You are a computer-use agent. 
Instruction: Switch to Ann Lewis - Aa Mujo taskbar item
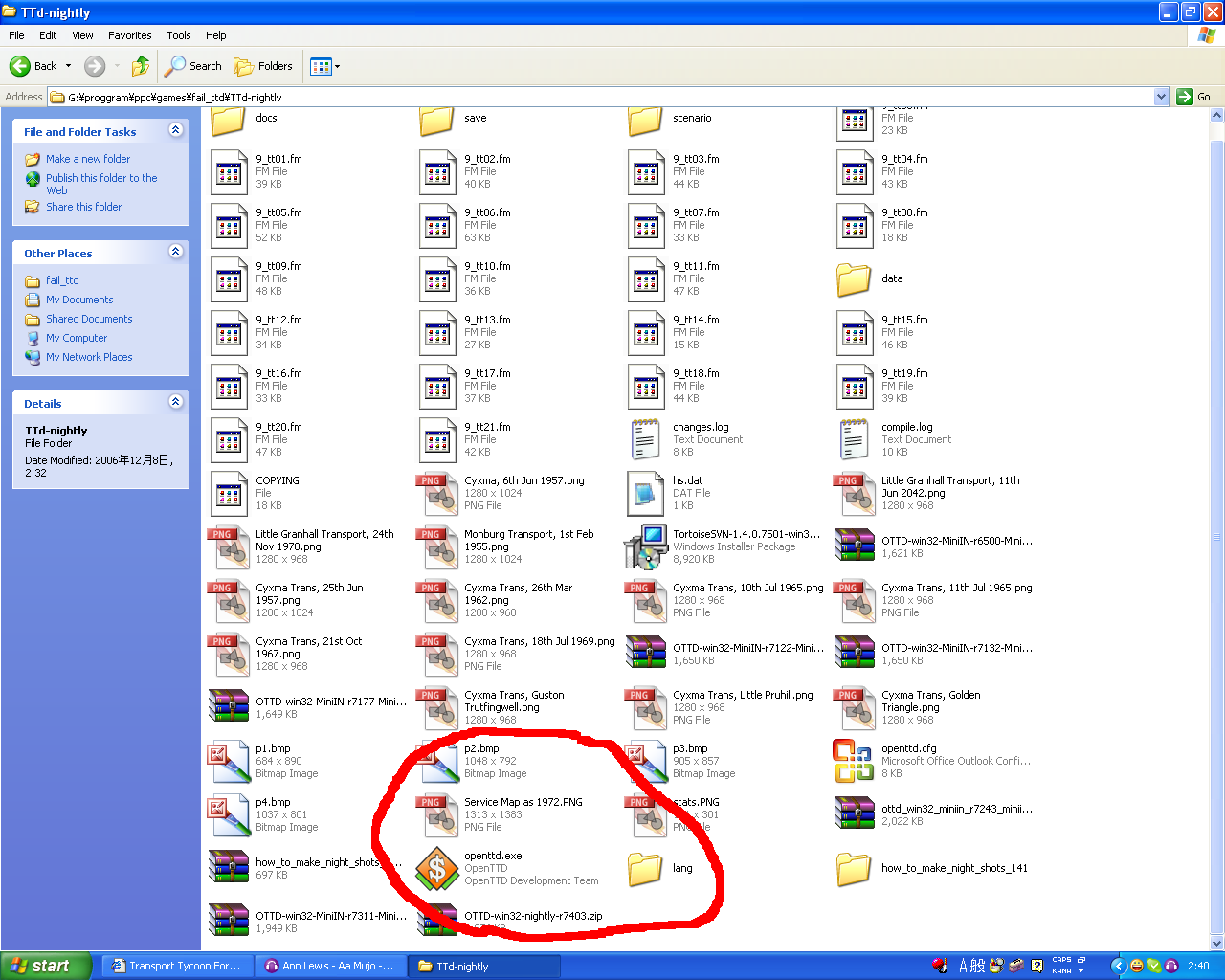330,966
